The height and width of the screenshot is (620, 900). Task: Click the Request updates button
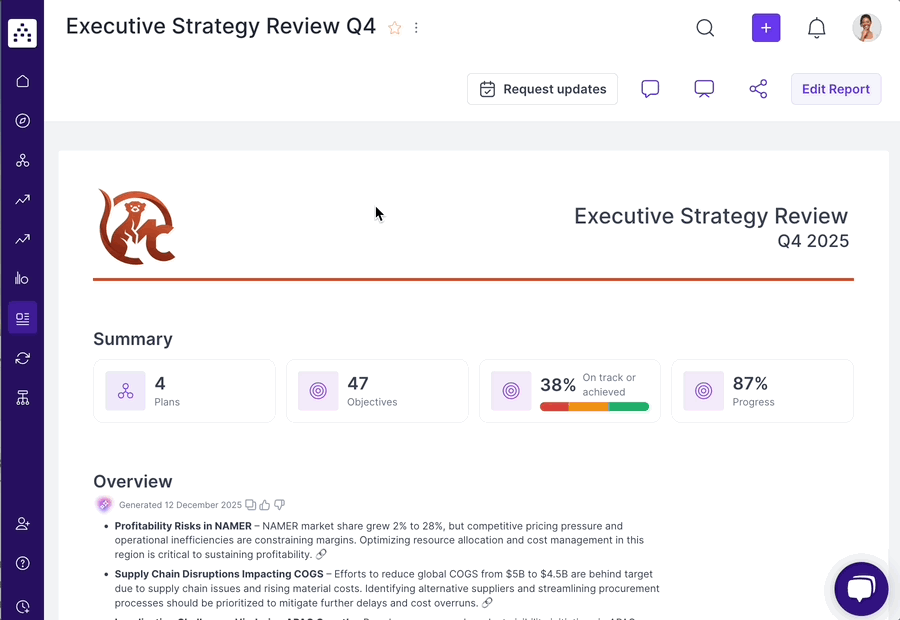[x=542, y=89]
